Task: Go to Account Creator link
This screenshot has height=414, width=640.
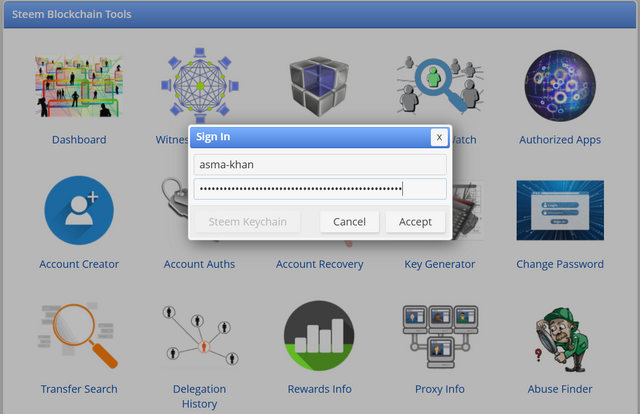Action: click(x=79, y=264)
